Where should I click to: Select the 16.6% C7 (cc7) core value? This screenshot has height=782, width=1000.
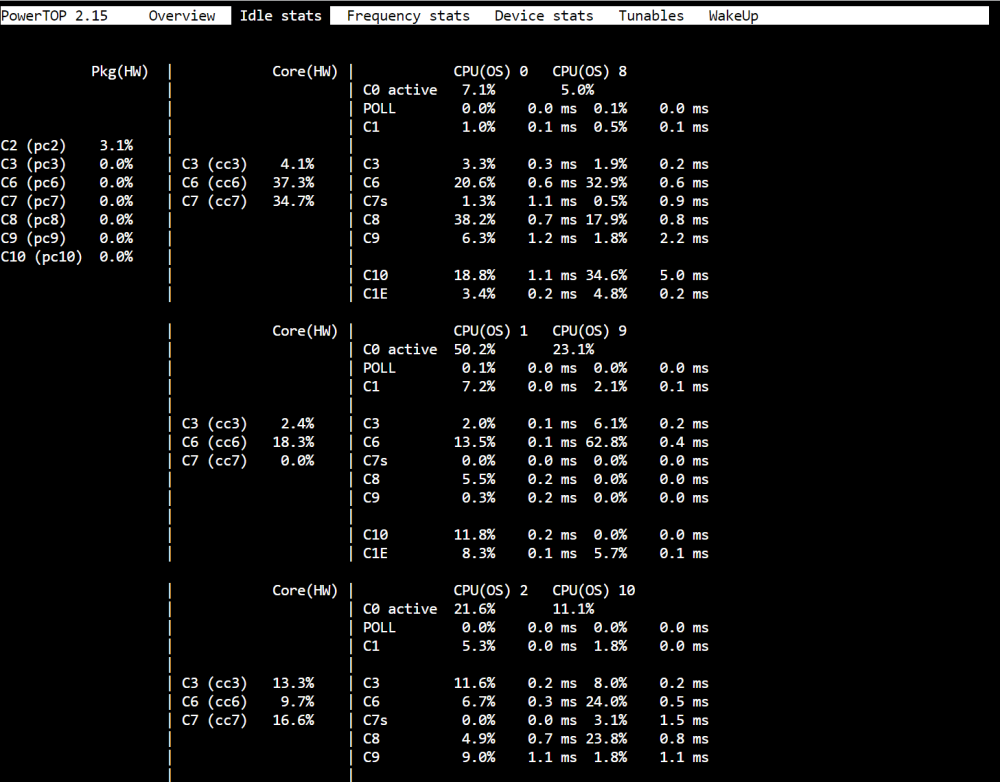(293, 720)
